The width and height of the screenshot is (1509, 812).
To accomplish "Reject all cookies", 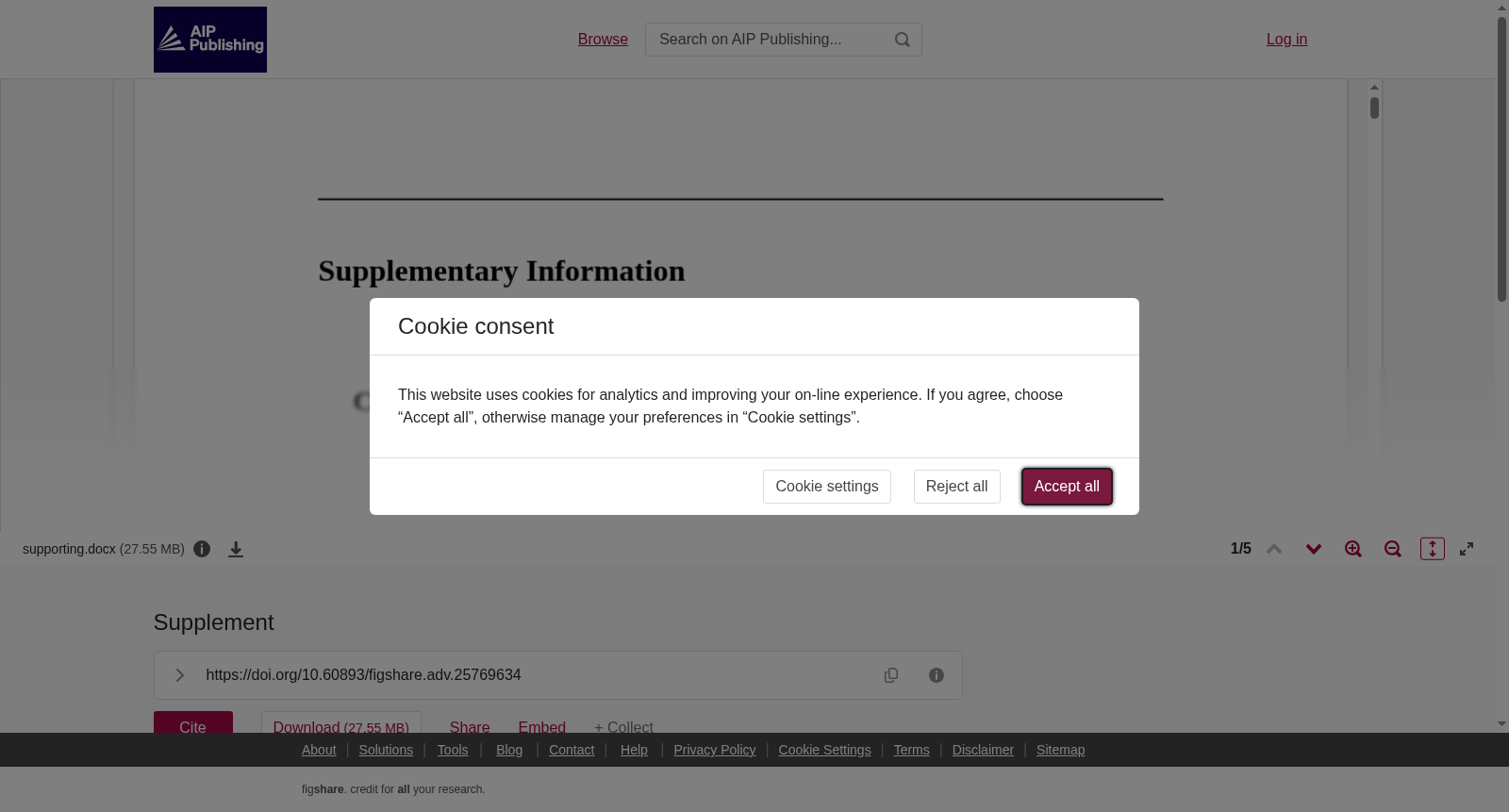I will coord(957,487).
